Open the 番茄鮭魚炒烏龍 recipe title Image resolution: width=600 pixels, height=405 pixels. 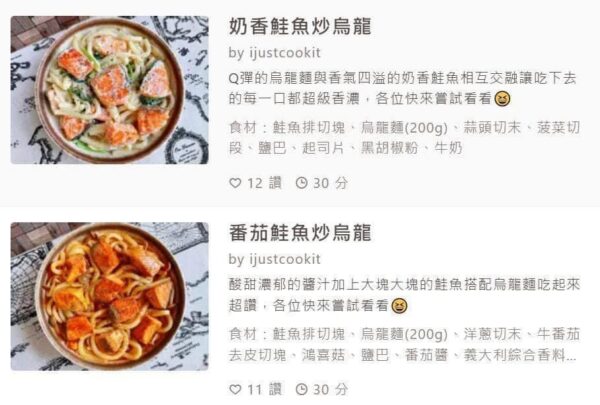300,233
